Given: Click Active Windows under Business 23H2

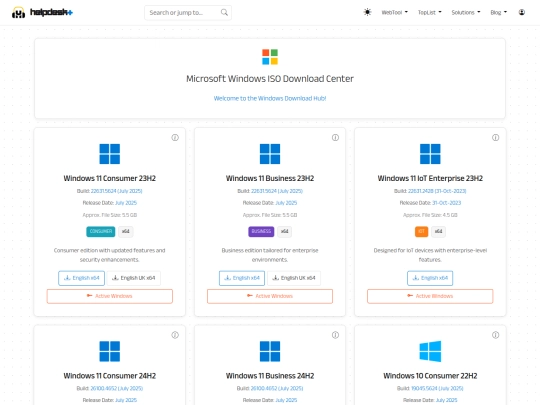Looking at the screenshot, I should (x=270, y=296).
